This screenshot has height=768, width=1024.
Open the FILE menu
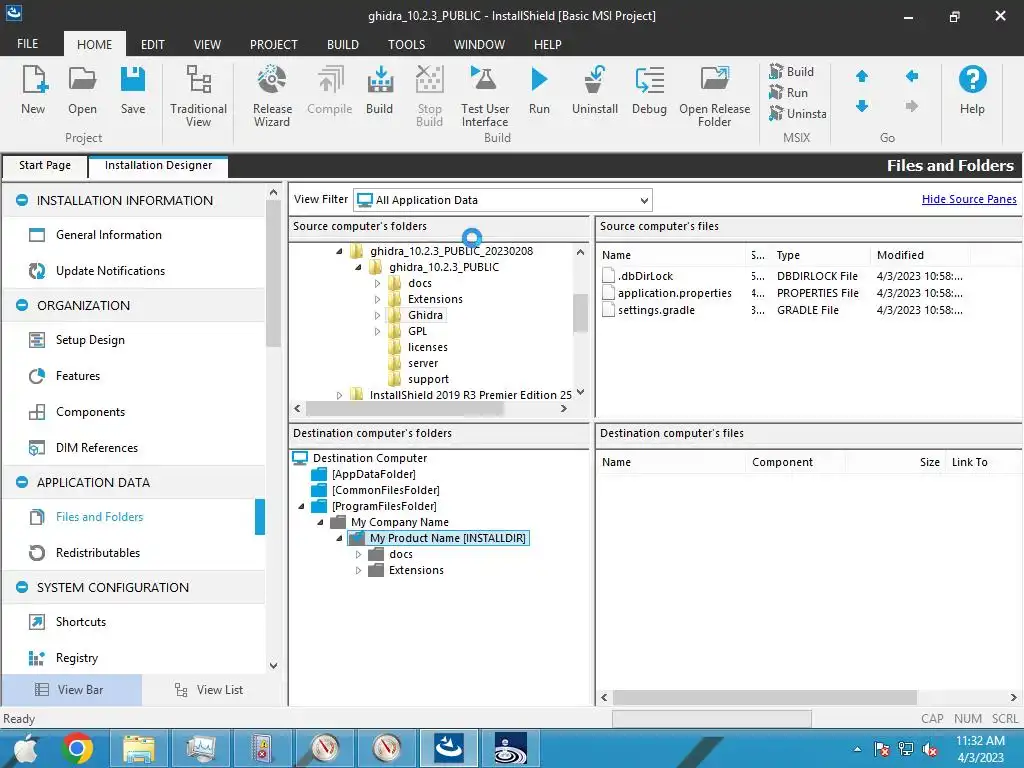[27, 44]
